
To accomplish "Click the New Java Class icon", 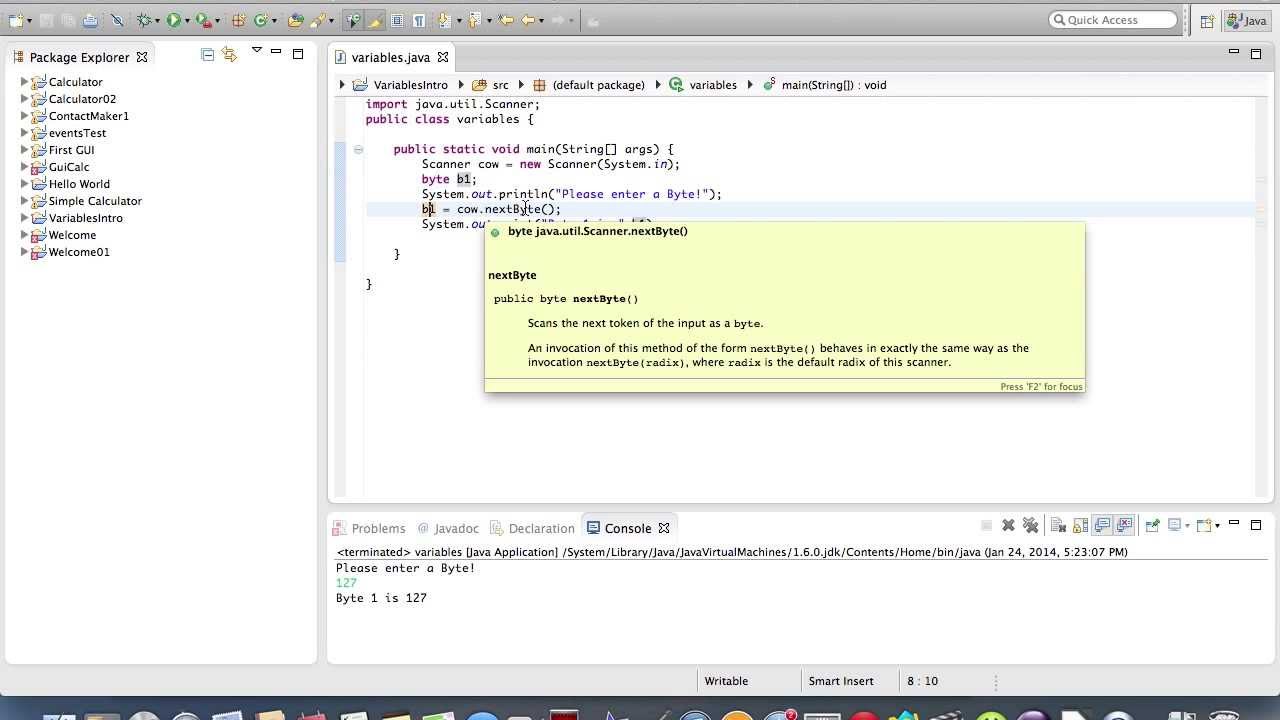I will 260,20.
